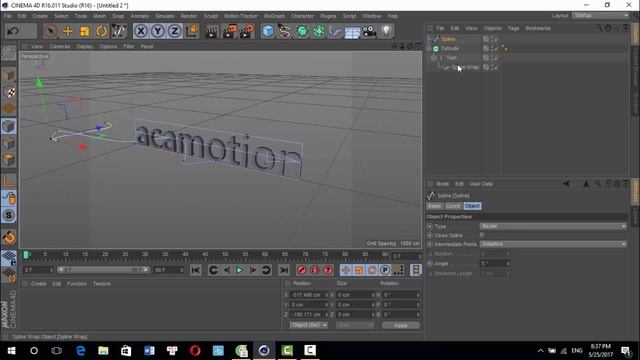Toggle Position keyframe recording button
Viewport: 640px width, 360px height.
tap(346, 270)
